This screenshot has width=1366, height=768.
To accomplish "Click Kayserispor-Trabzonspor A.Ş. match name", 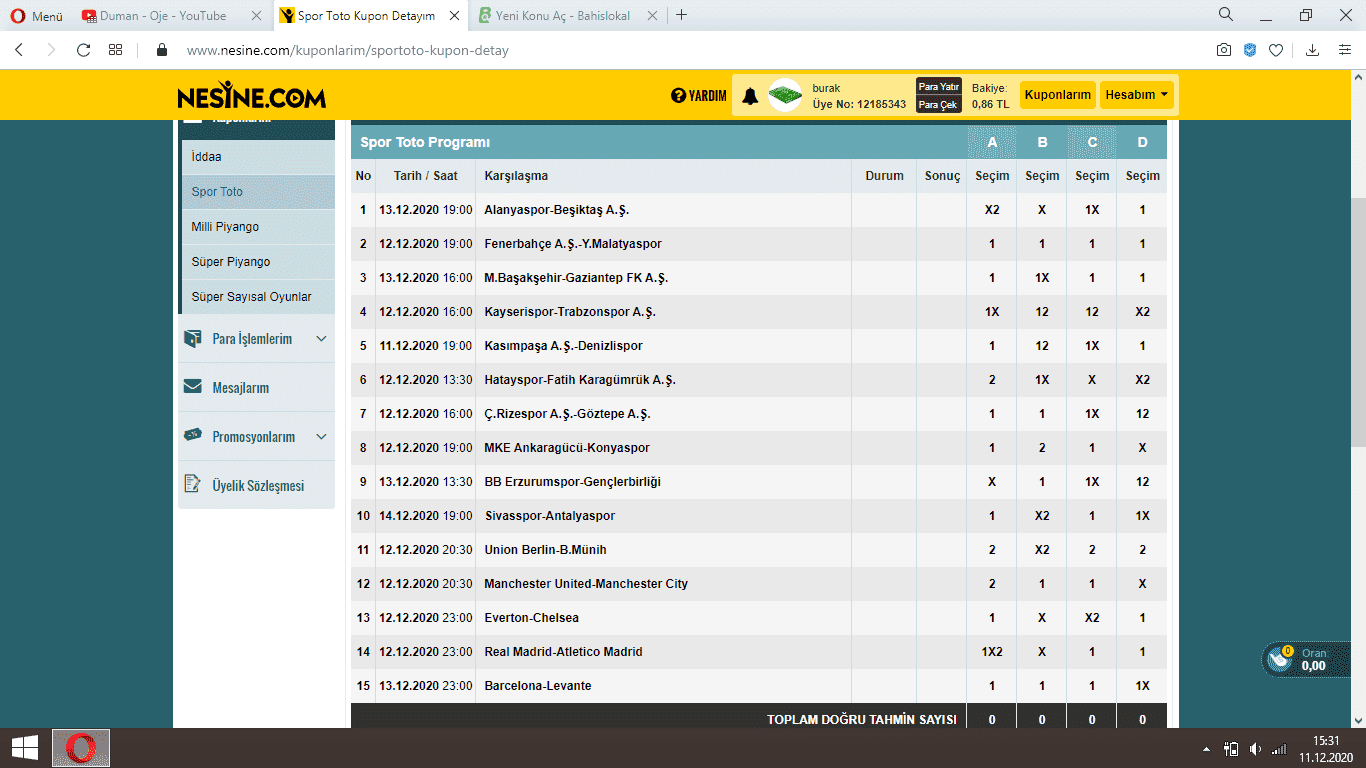I will [x=570, y=312].
